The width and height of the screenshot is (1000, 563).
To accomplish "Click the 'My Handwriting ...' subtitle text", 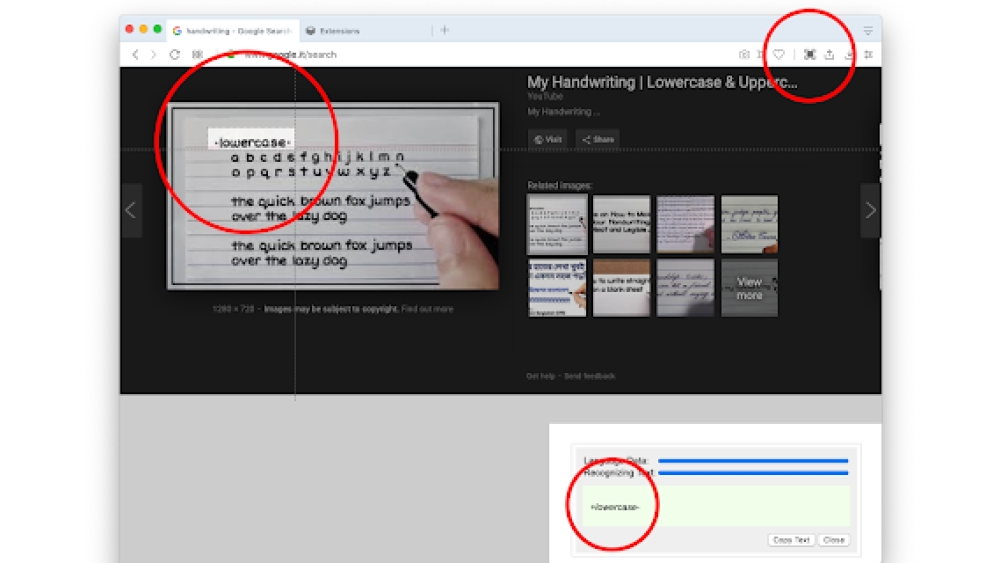I will click(563, 112).
